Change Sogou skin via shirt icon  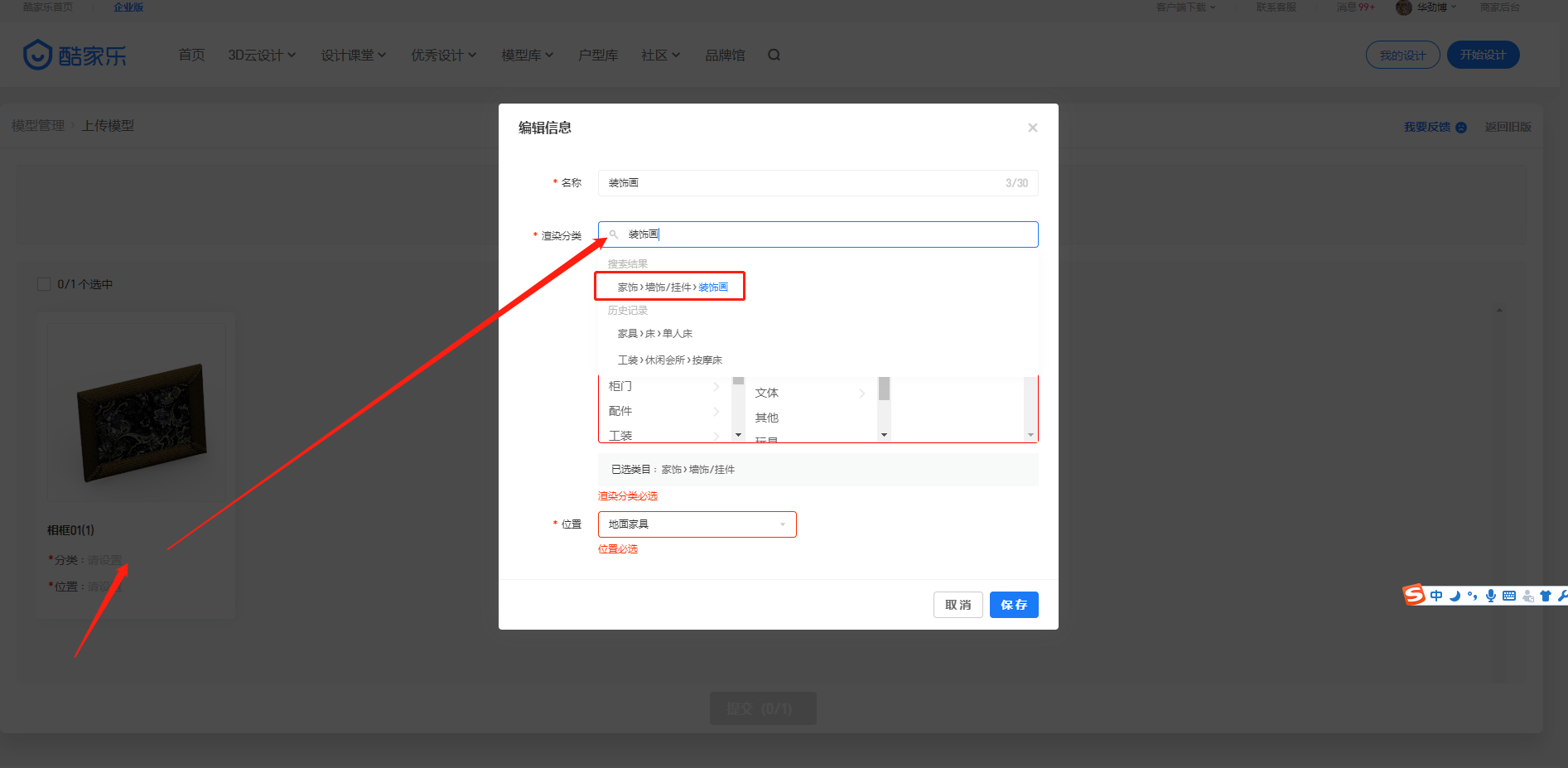tap(1546, 596)
